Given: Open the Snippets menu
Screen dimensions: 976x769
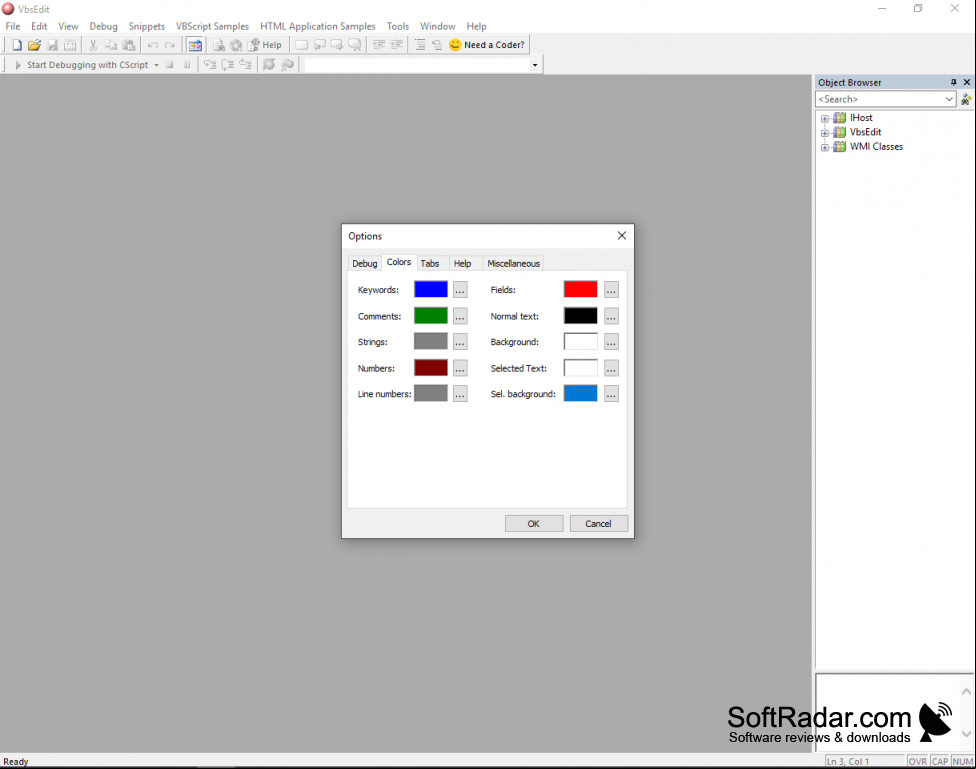Looking at the screenshot, I should pyautogui.click(x=147, y=26).
